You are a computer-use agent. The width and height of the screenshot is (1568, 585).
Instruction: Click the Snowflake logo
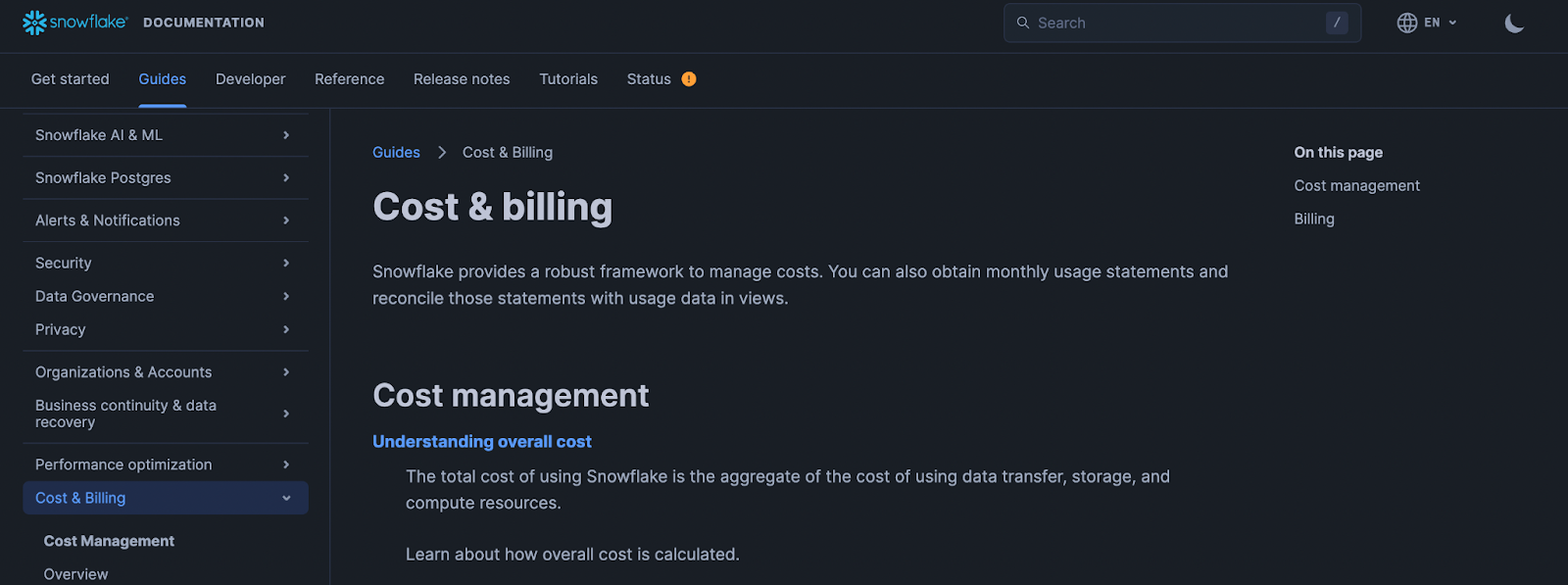74,22
